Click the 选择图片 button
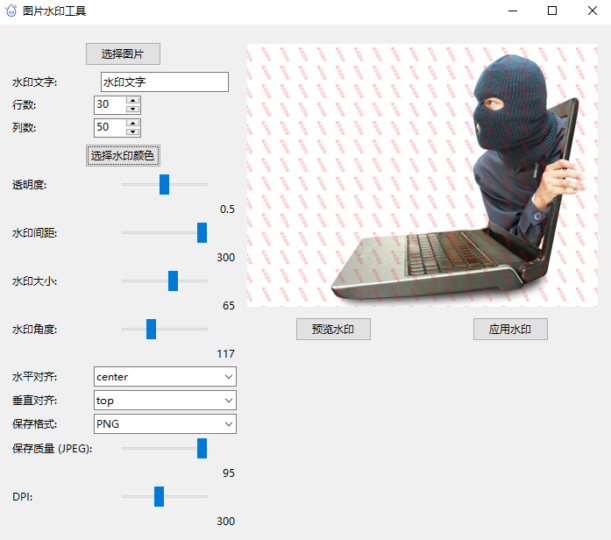 tap(123, 54)
